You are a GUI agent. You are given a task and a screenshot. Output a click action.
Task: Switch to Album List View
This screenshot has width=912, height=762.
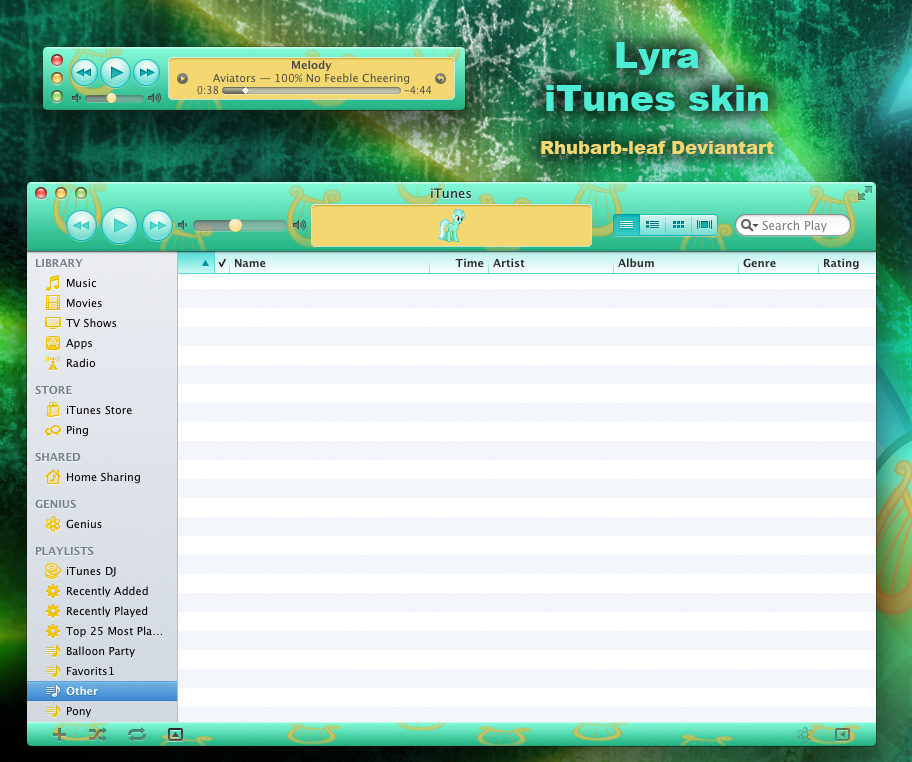(x=652, y=224)
